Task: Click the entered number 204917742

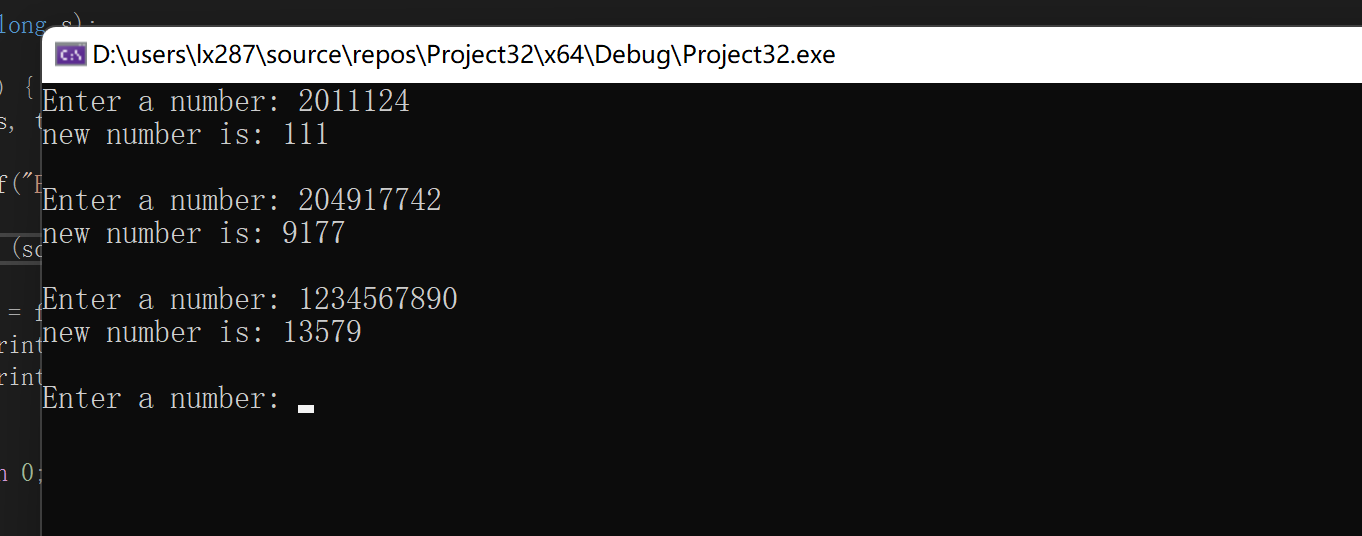Action: pyautogui.click(x=370, y=201)
